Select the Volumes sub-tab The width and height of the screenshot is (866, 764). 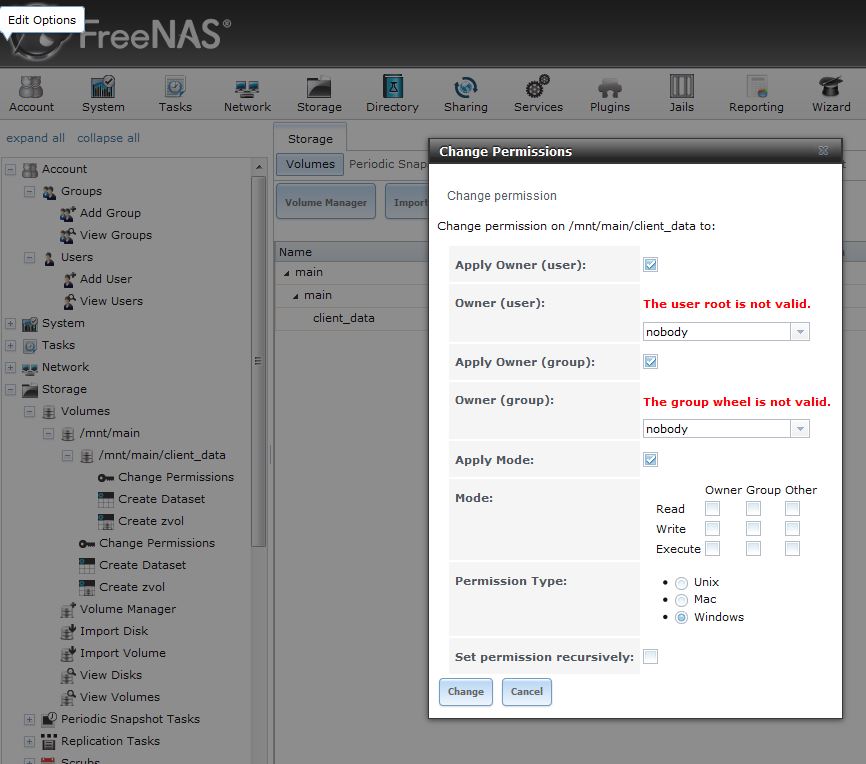(x=310, y=164)
